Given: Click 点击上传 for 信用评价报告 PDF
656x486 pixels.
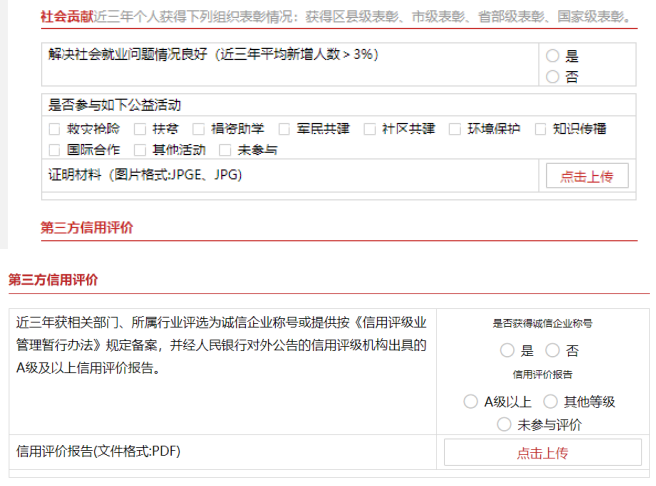Looking at the screenshot, I should pyautogui.click(x=542, y=453).
